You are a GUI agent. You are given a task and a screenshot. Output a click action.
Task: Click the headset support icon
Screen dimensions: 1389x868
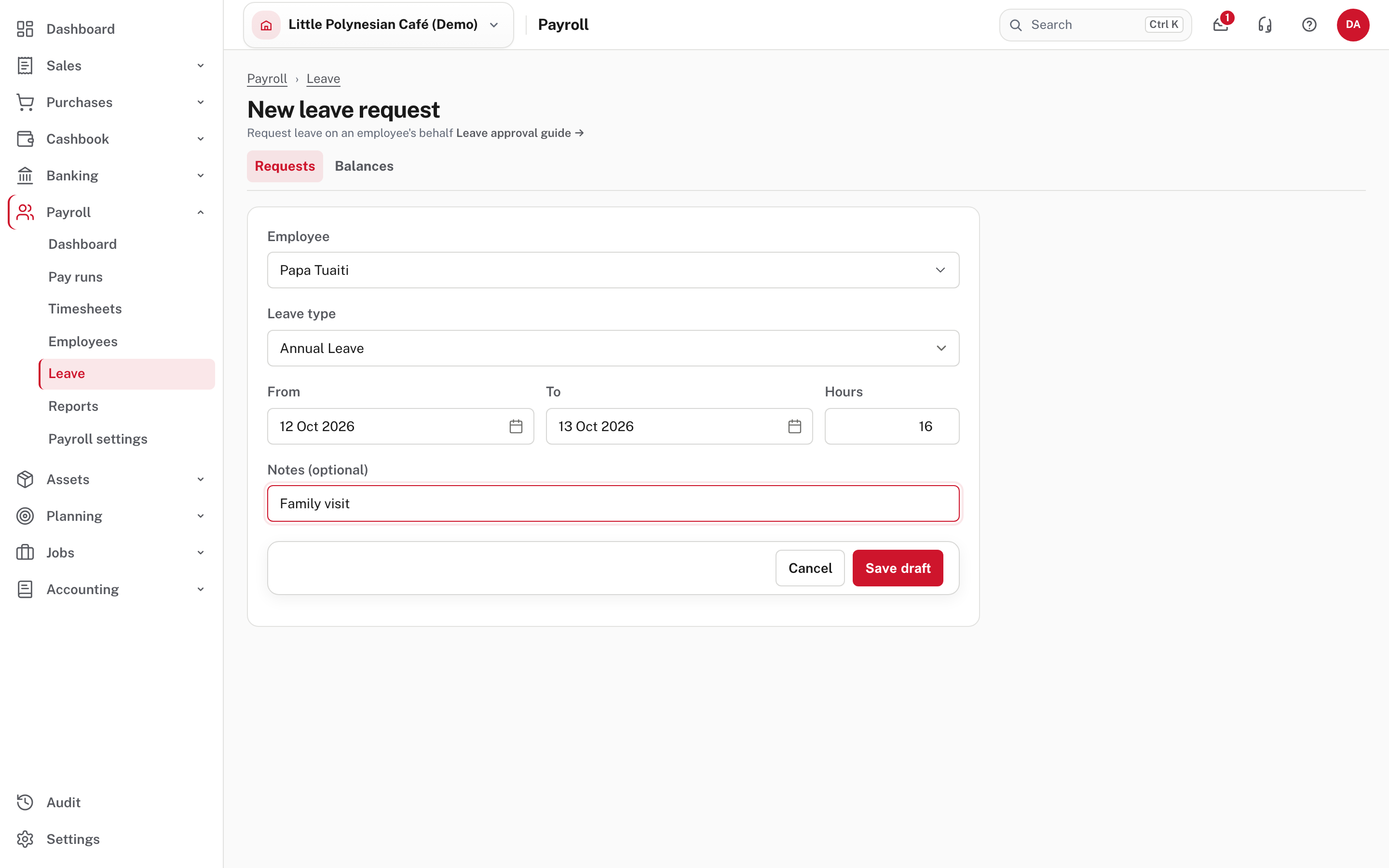(1265, 25)
